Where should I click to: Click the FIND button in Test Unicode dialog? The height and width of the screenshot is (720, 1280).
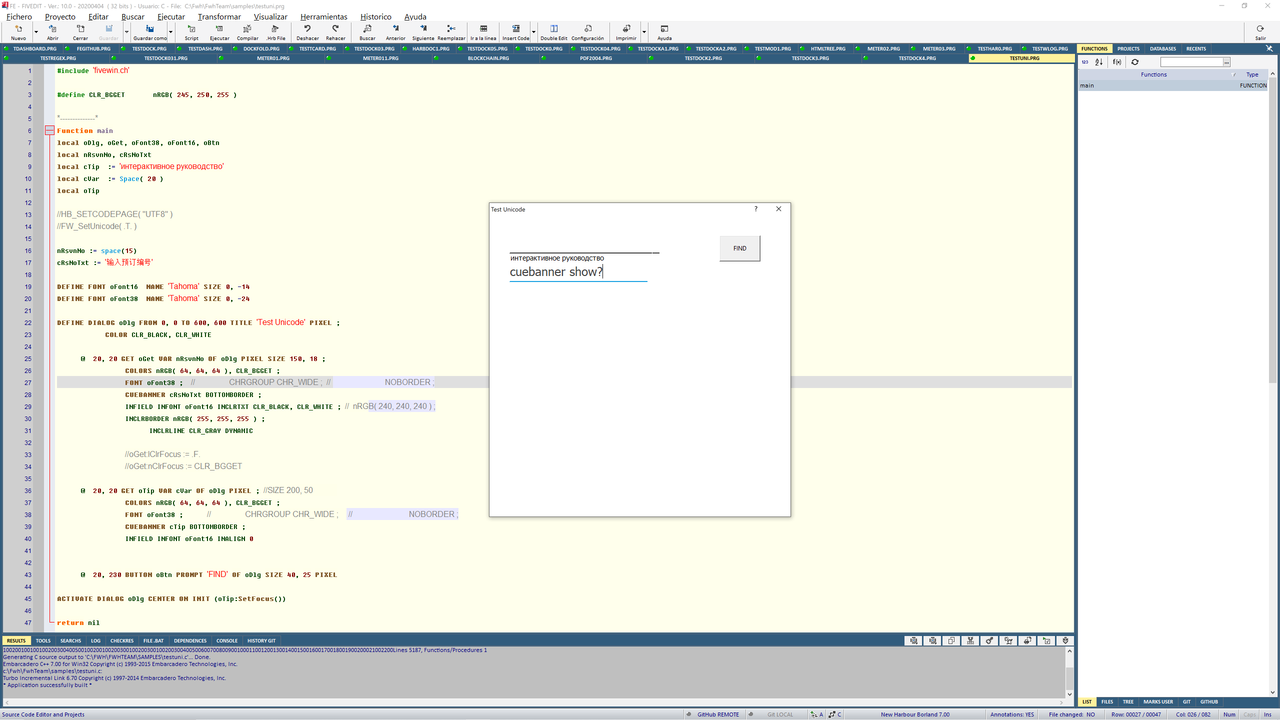740,248
